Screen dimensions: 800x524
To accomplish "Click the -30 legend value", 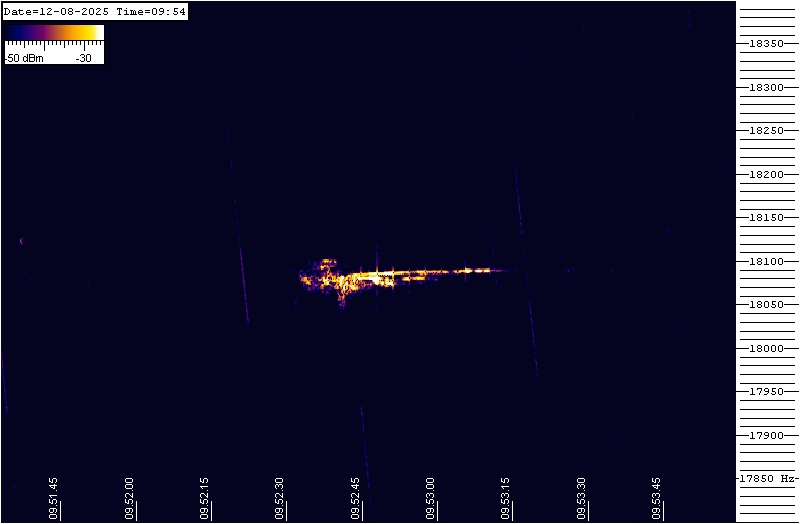I will (x=84, y=58).
